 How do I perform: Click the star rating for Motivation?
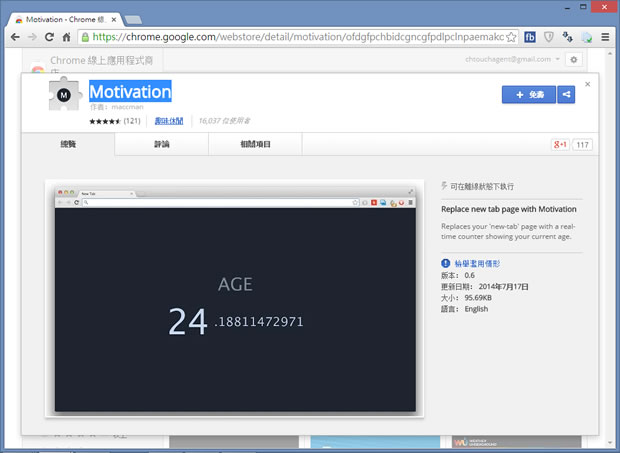(x=105, y=121)
